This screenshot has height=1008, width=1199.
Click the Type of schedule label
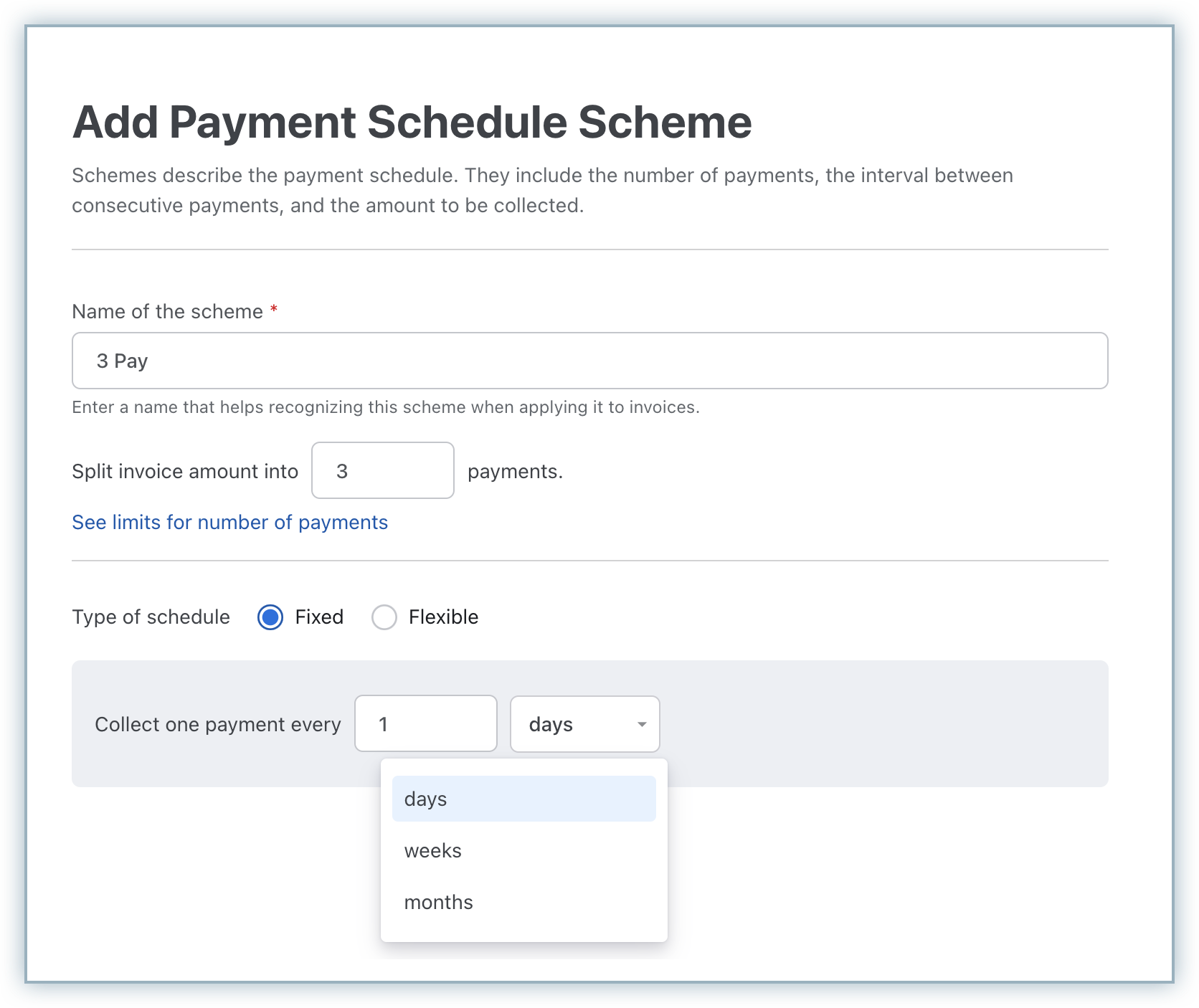point(151,617)
